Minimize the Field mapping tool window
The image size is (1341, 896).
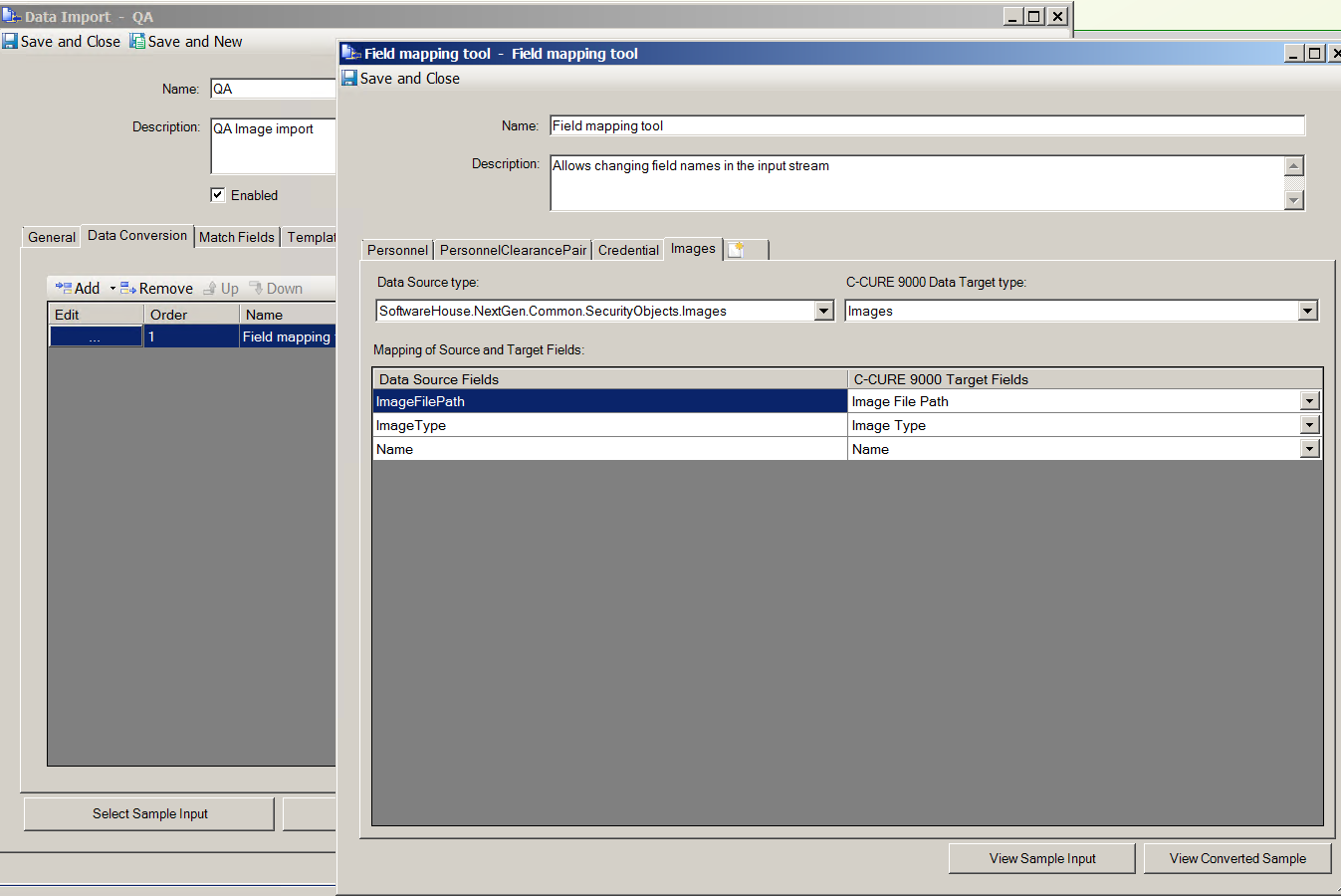click(1293, 54)
